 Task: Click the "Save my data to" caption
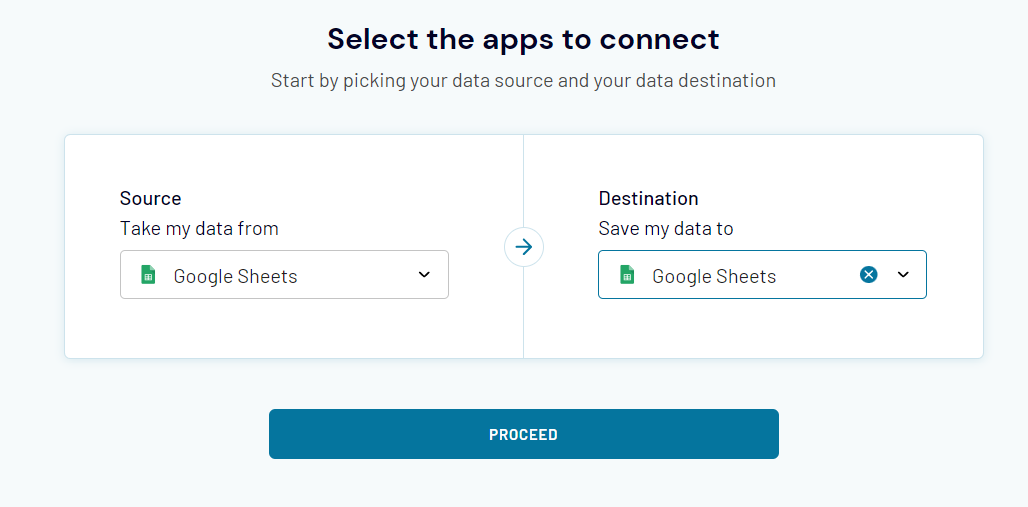coord(666,228)
